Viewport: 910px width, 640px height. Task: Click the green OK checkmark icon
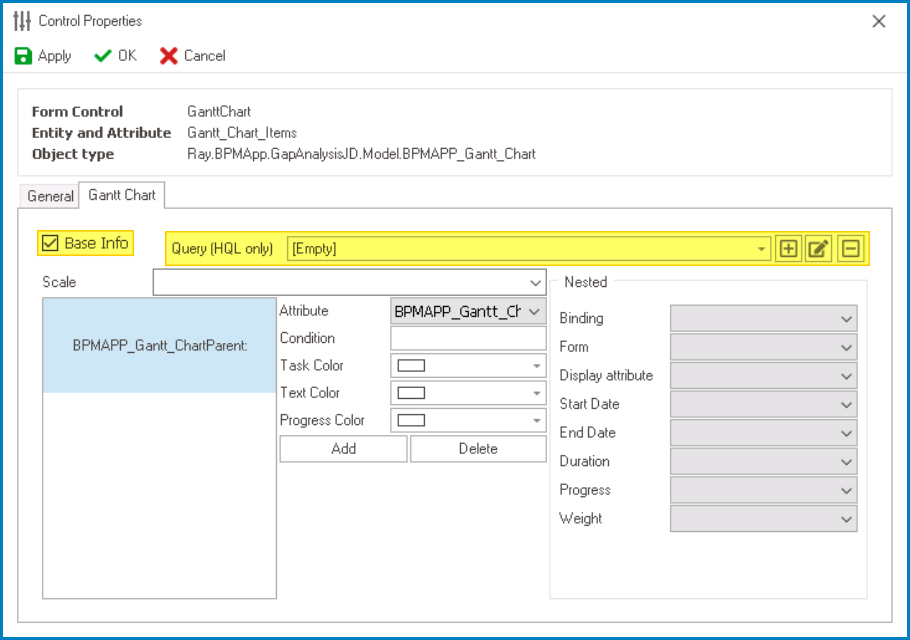coord(102,56)
